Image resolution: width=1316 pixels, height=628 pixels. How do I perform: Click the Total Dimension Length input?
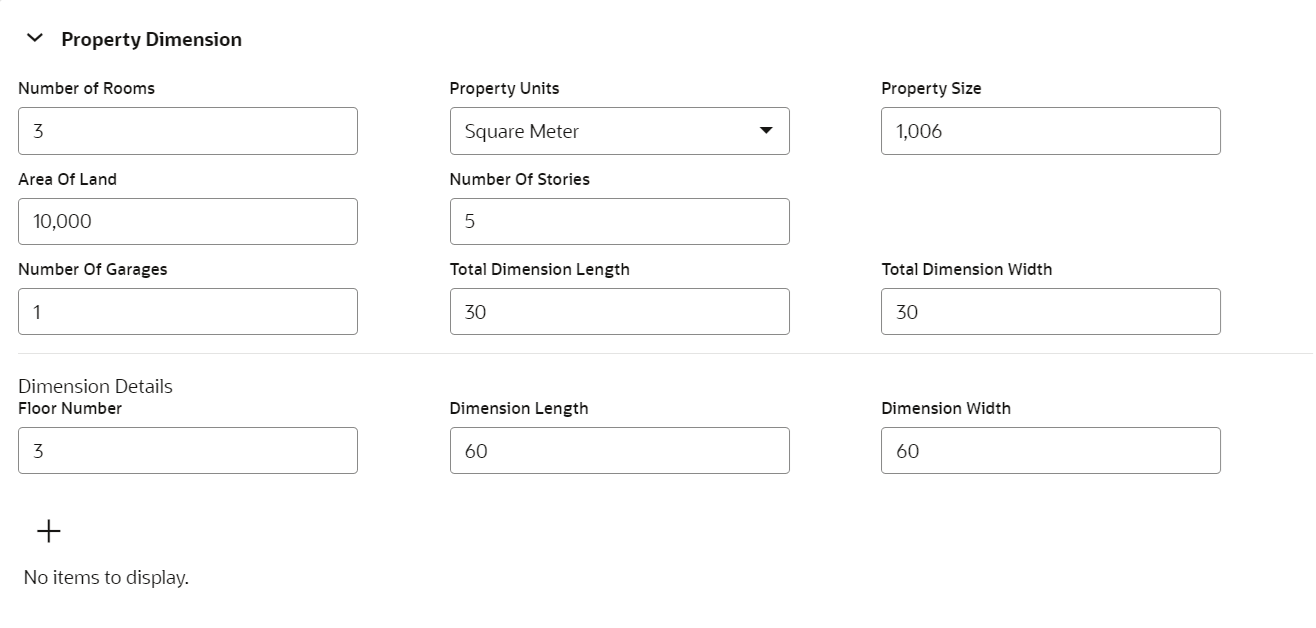pos(619,311)
